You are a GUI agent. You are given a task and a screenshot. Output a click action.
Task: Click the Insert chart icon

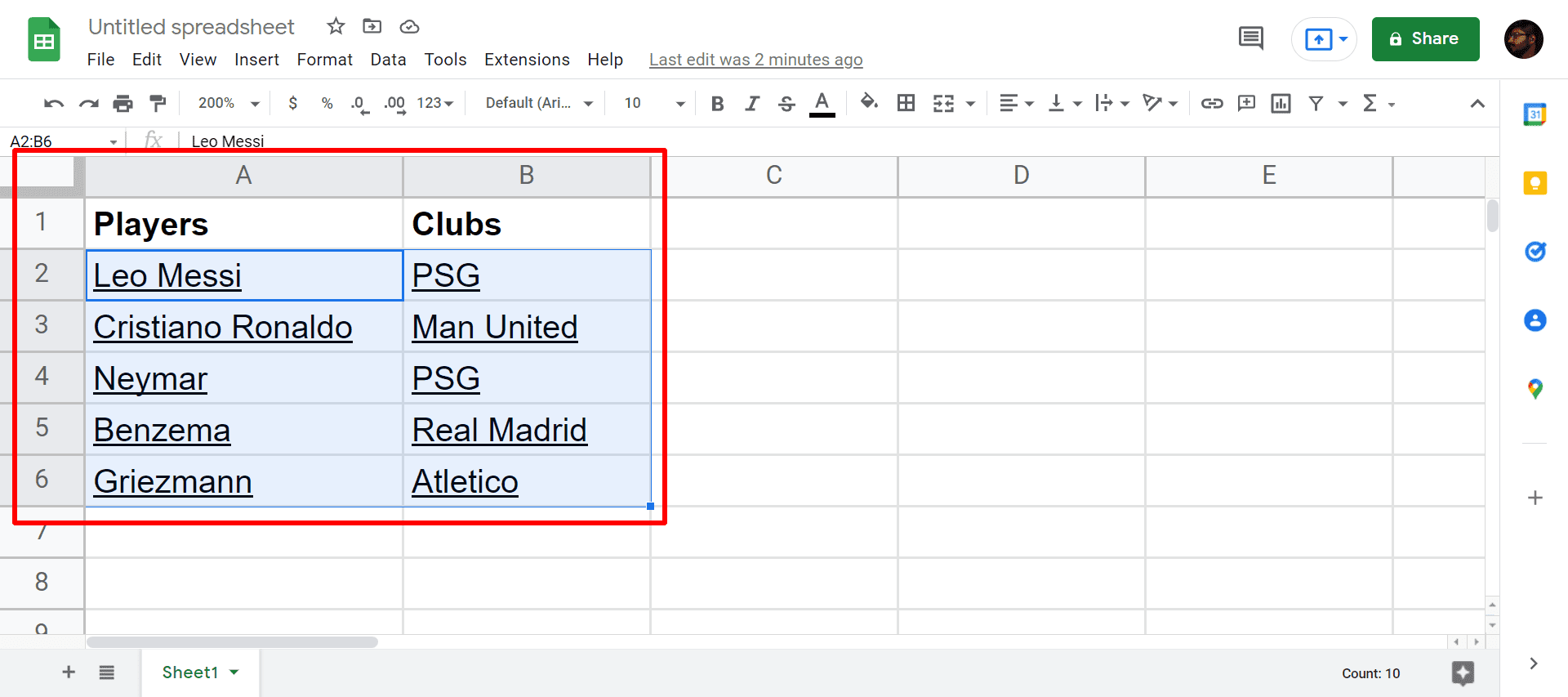(x=1281, y=103)
